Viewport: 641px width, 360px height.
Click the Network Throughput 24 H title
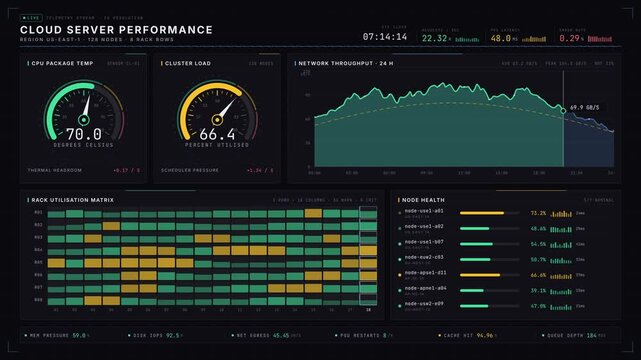[x=346, y=63]
